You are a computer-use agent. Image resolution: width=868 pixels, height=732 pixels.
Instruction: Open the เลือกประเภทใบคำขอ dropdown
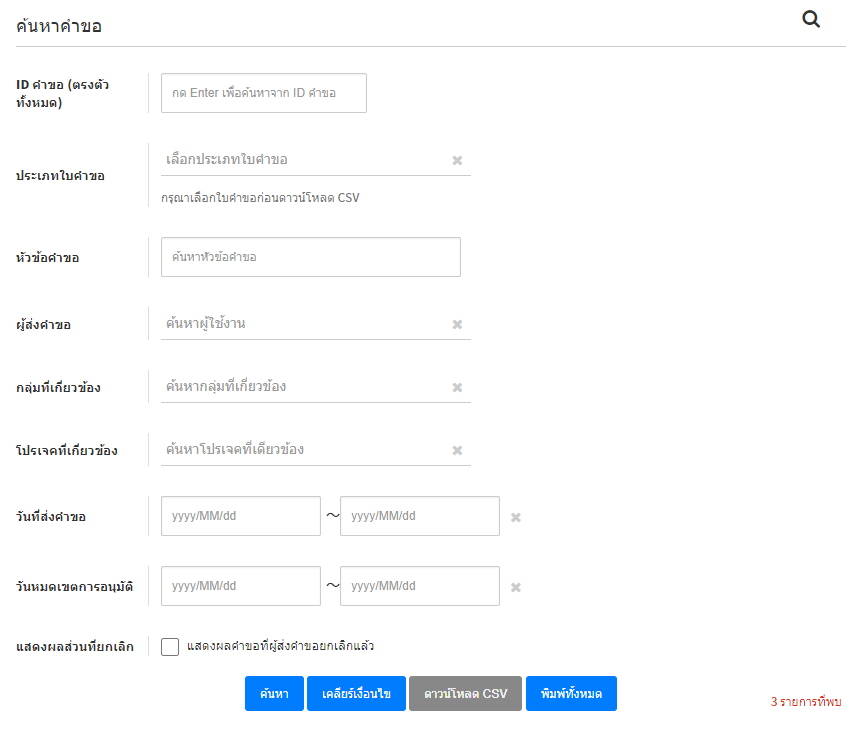click(300, 160)
